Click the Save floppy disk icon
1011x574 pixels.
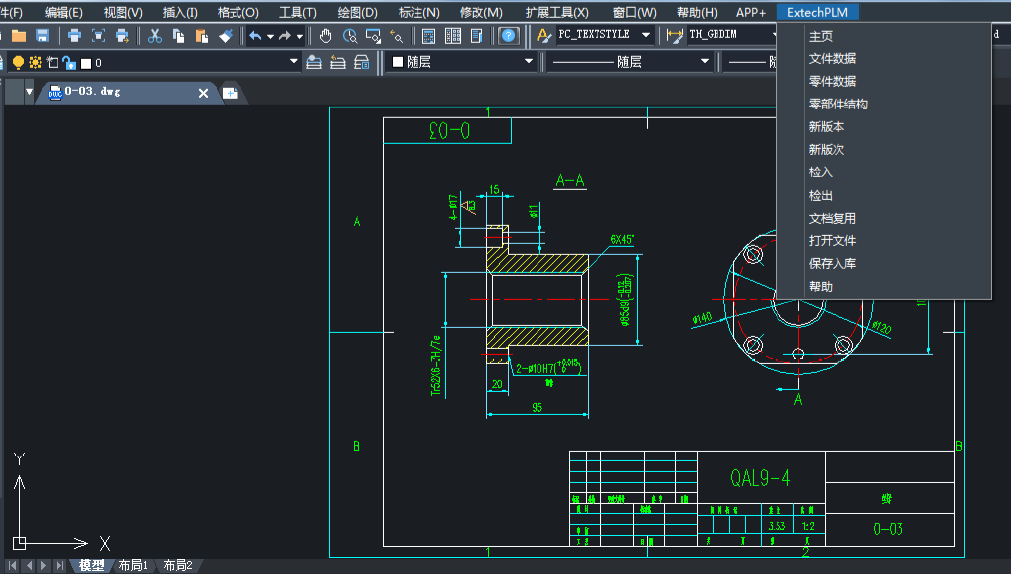tap(42, 36)
